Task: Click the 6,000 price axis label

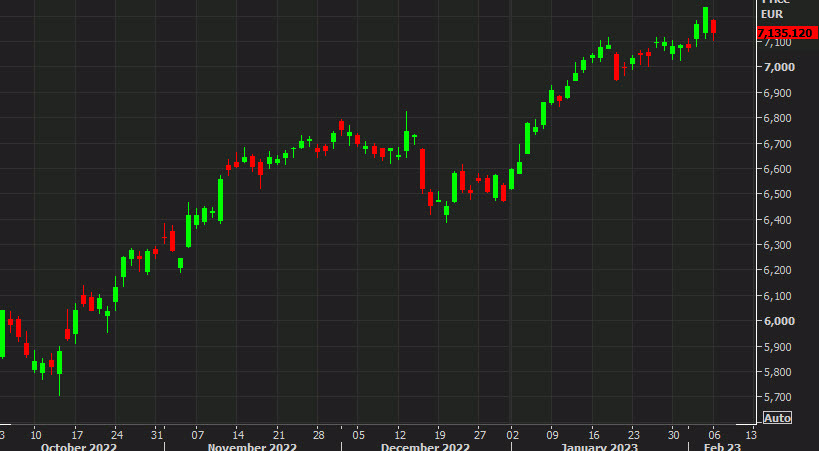Action: pyautogui.click(x=779, y=321)
